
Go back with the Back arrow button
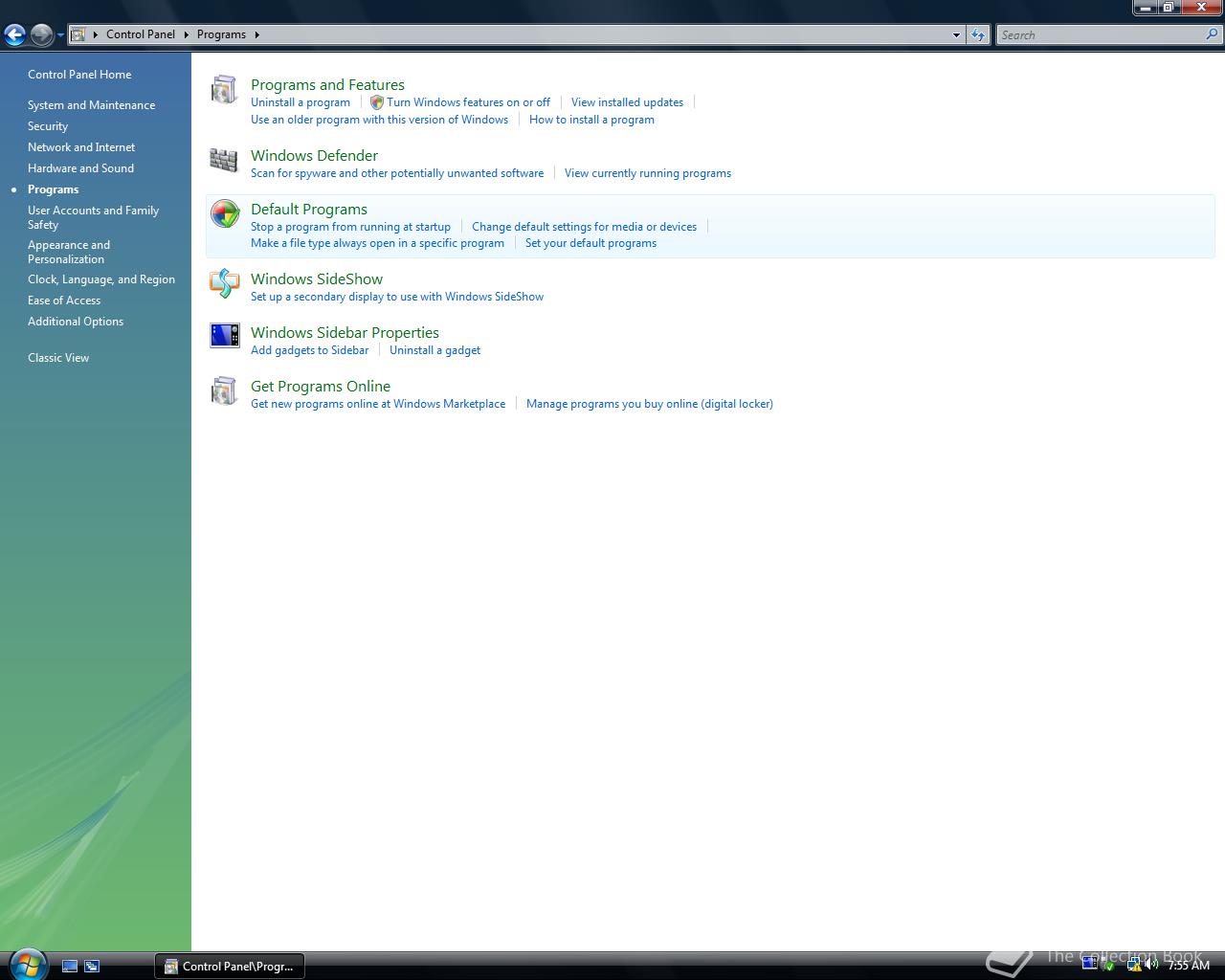[x=15, y=35]
